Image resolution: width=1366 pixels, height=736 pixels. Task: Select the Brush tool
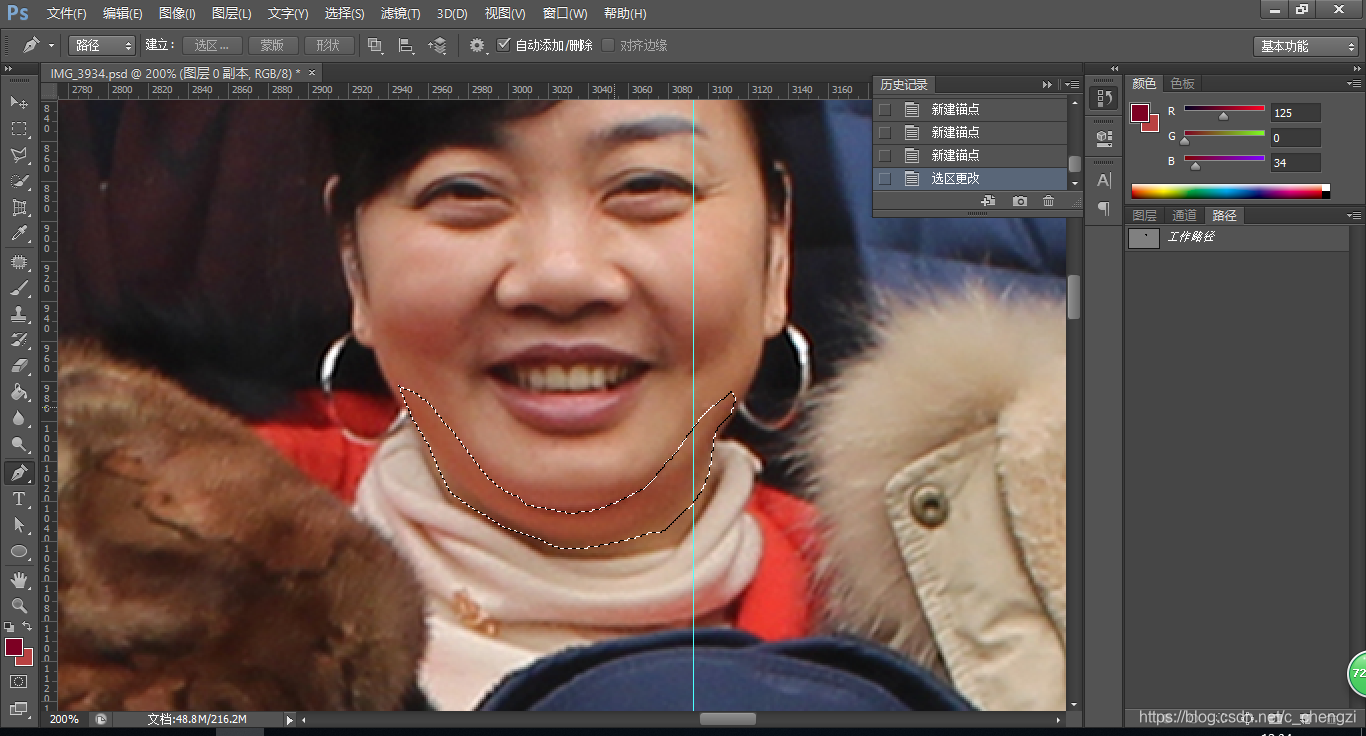coord(19,288)
